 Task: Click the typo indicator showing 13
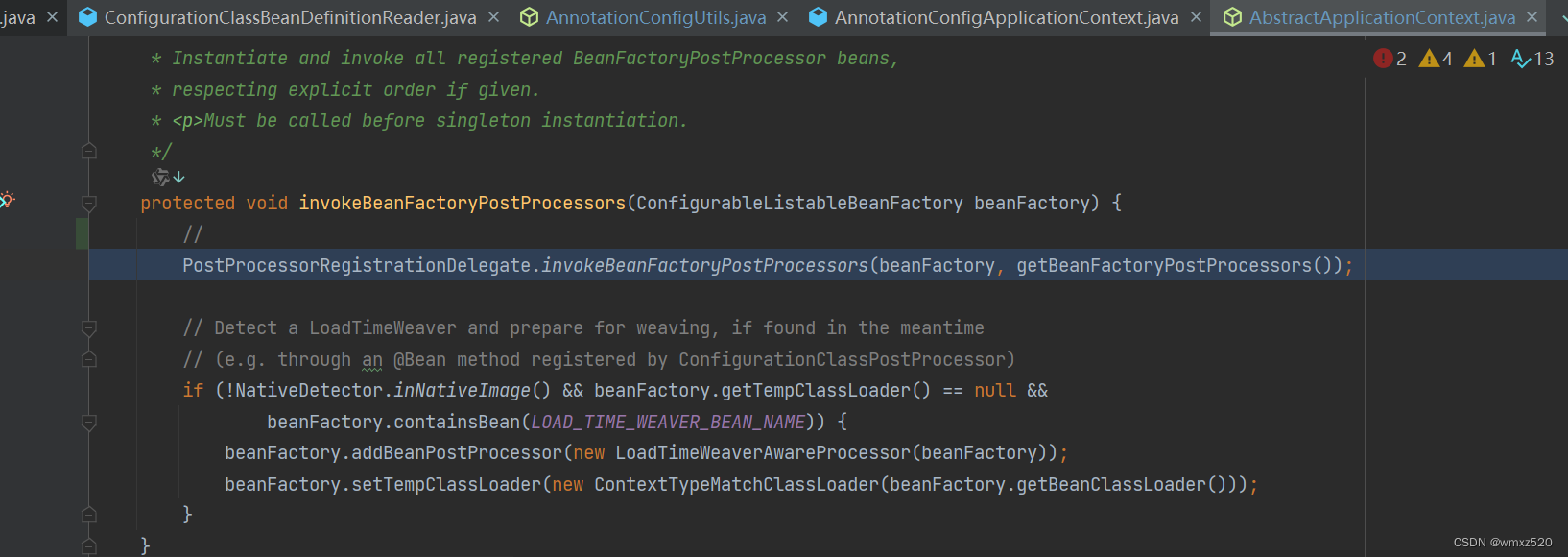(1532, 59)
